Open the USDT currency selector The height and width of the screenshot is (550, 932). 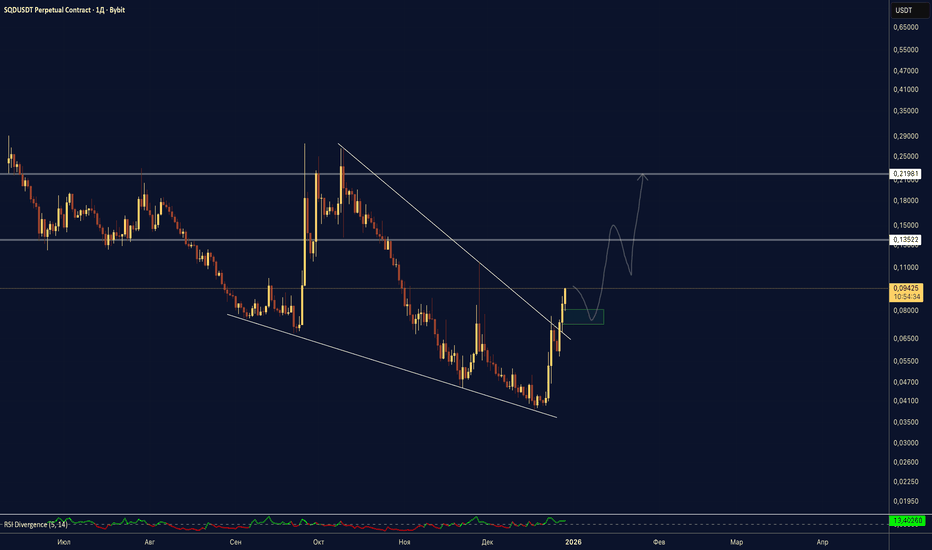click(x=909, y=10)
